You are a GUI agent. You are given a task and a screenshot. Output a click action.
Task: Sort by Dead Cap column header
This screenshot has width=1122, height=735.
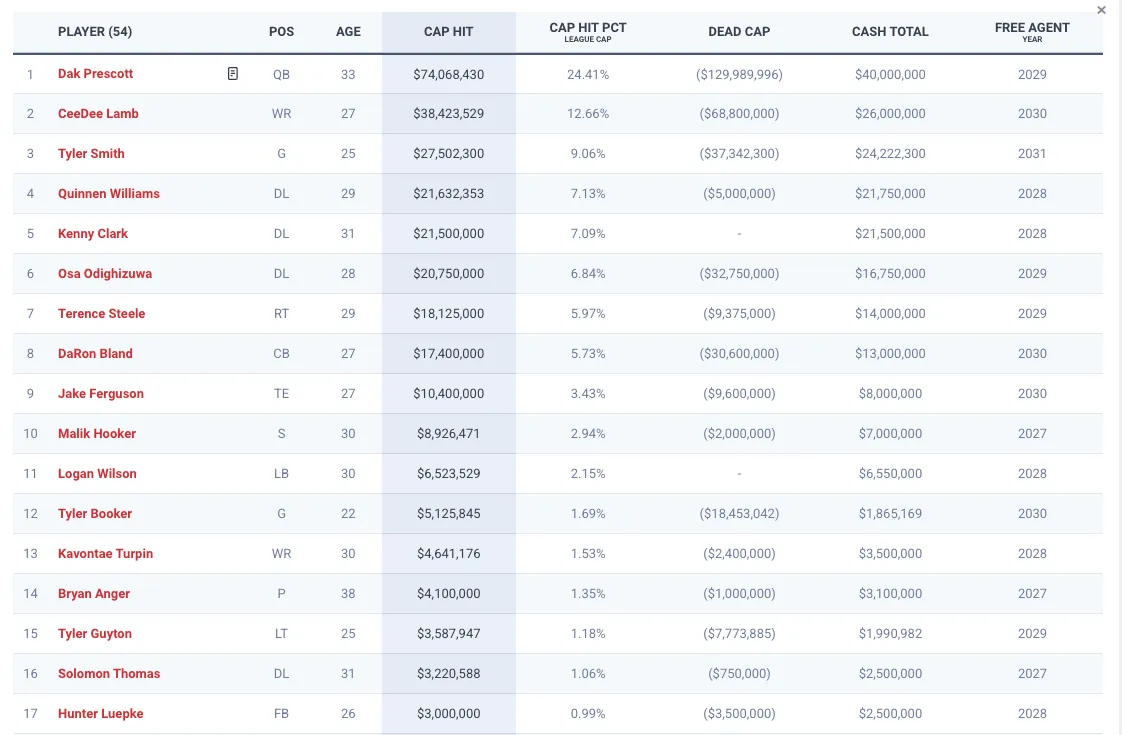[739, 32]
